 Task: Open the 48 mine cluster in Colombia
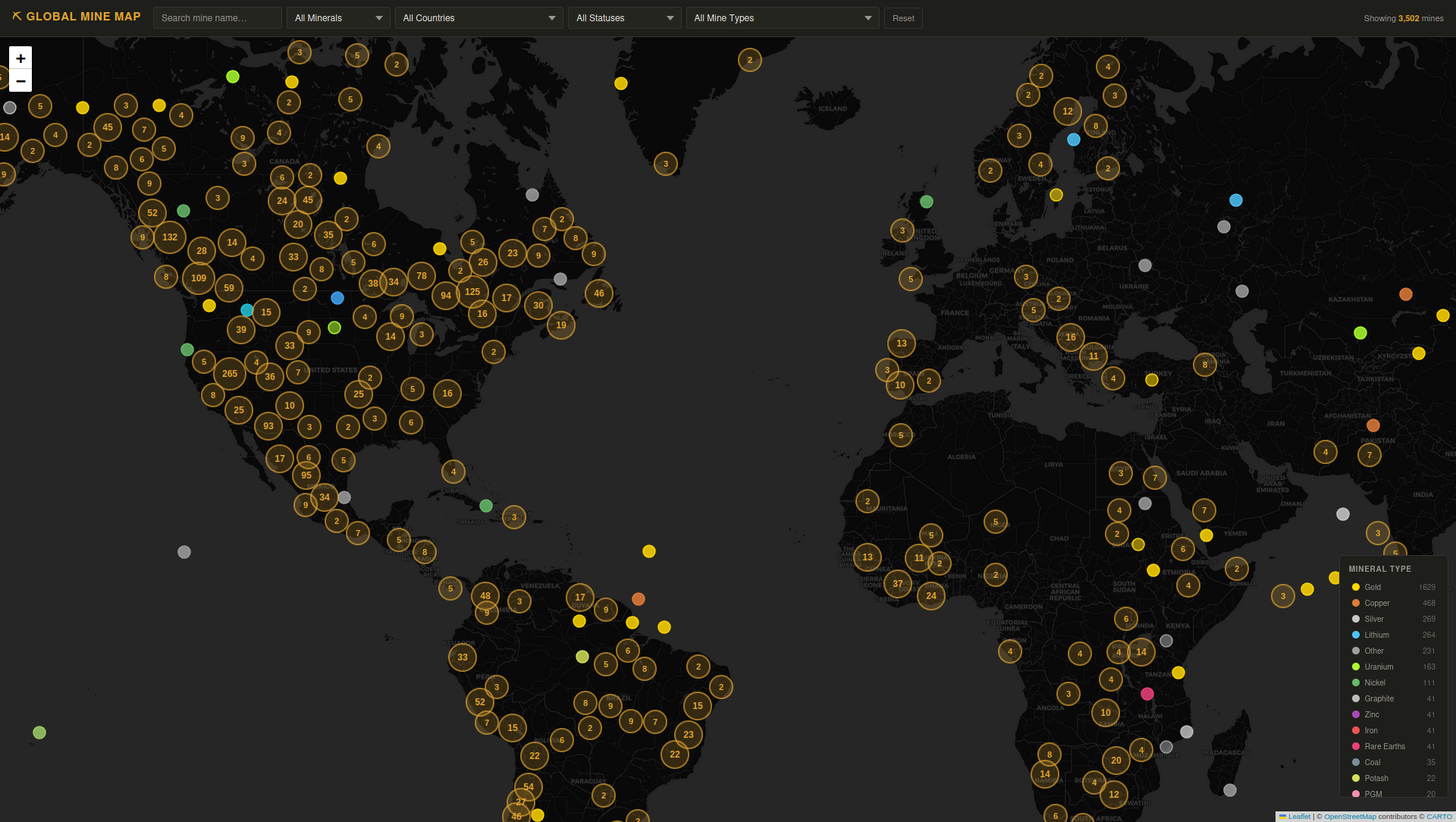tap(485, 596)
